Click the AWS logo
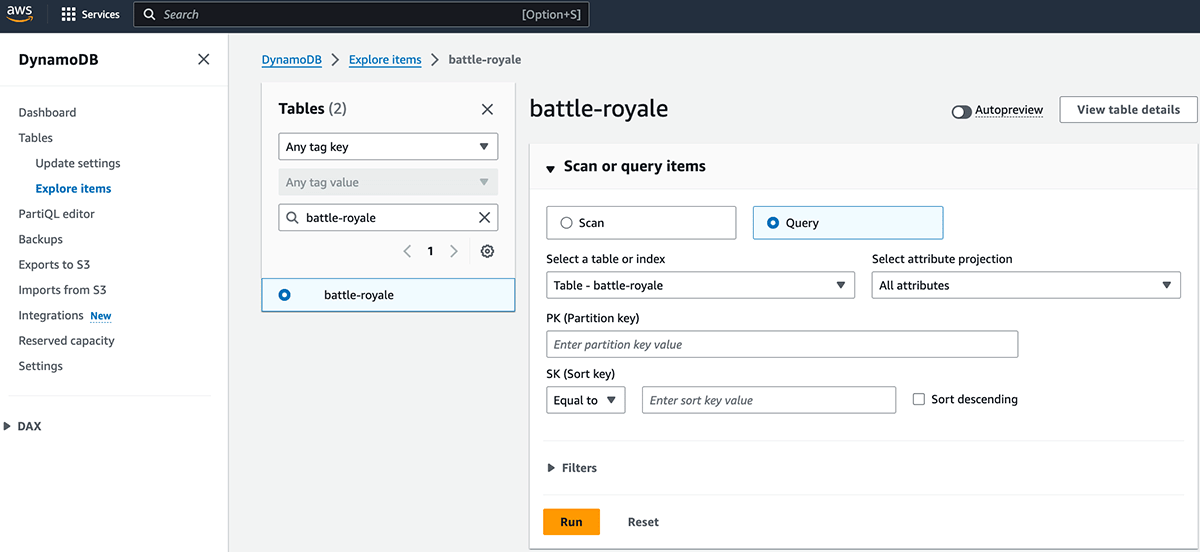This screenshot has height=552, width=1200. pos(20,14)
